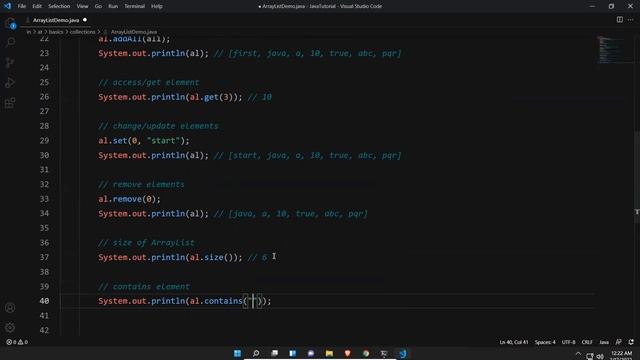Open the volume icon in system tray
The width and height of the screenshot is (640, 360).
tap(600, 356)
